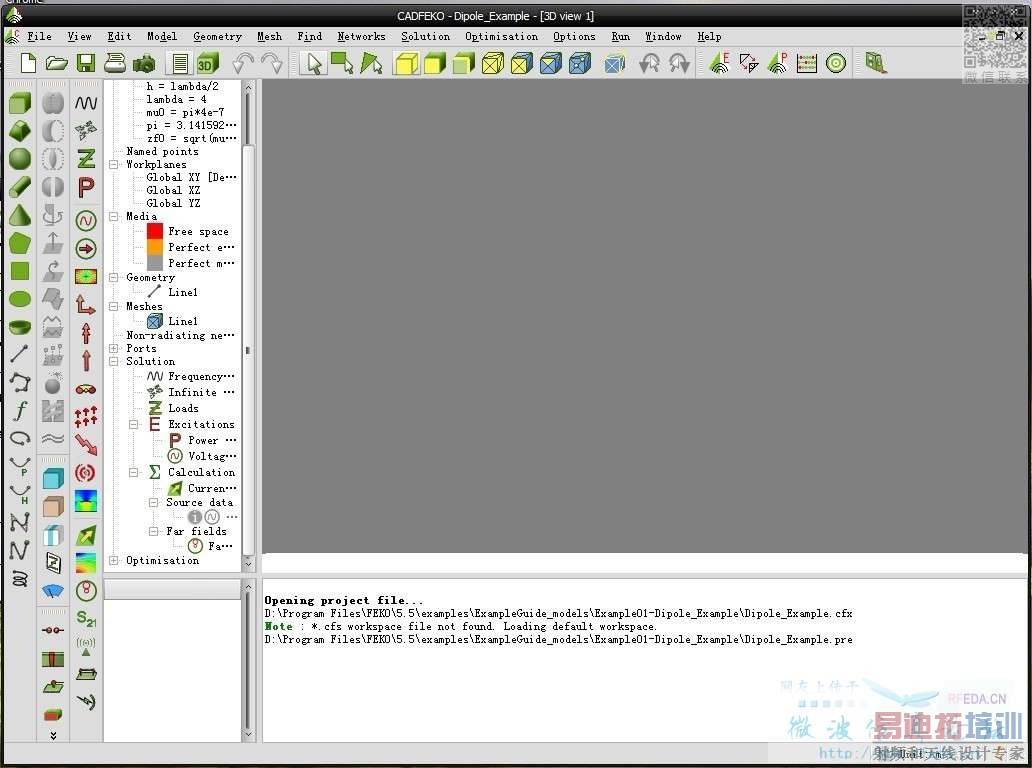Screen dimensions: 1032x768
Task: Collapse the Excitations tree node
Action: (134, 424)
